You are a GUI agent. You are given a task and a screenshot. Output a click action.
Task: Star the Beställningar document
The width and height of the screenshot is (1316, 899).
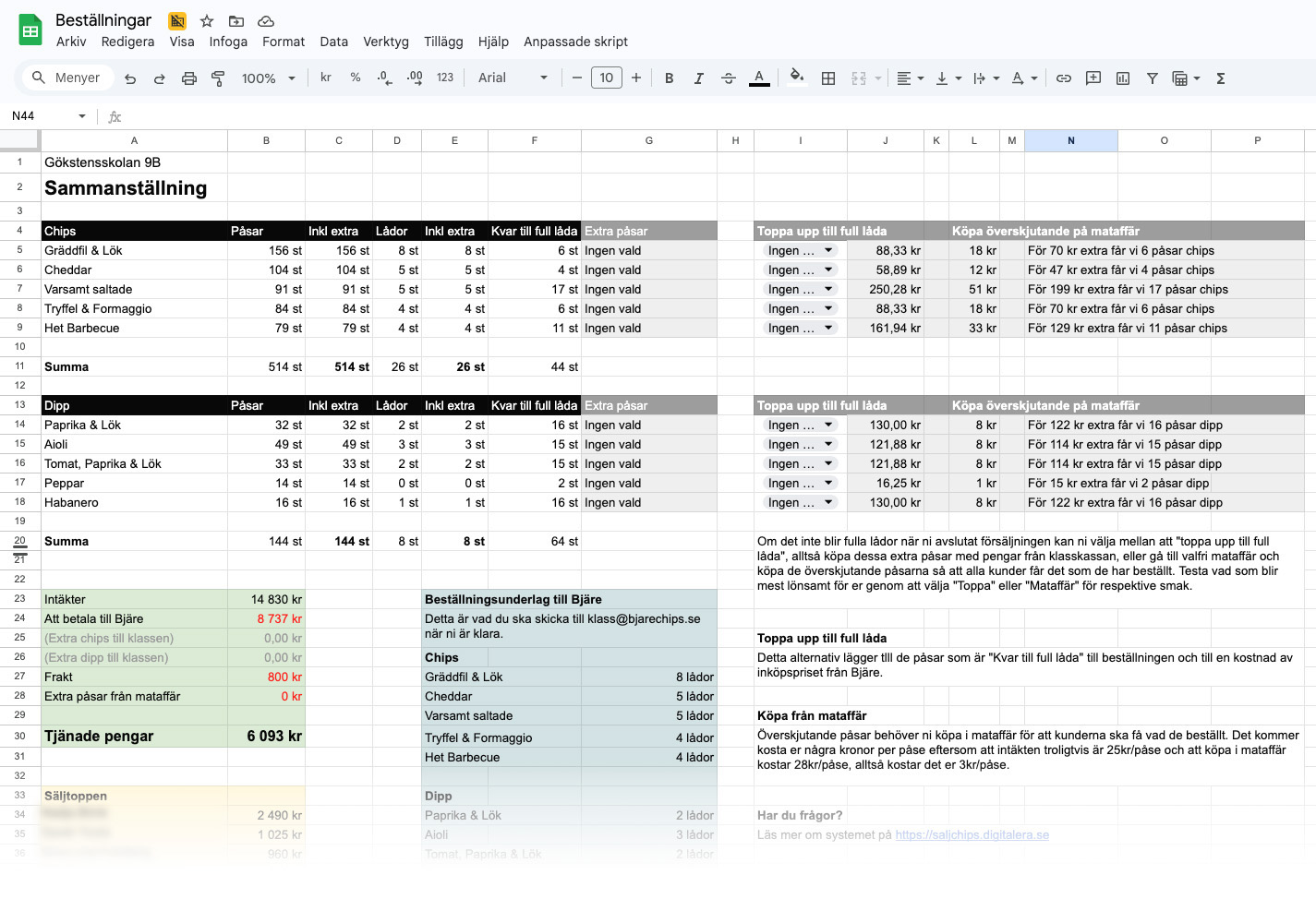click(x=207, y=21)
